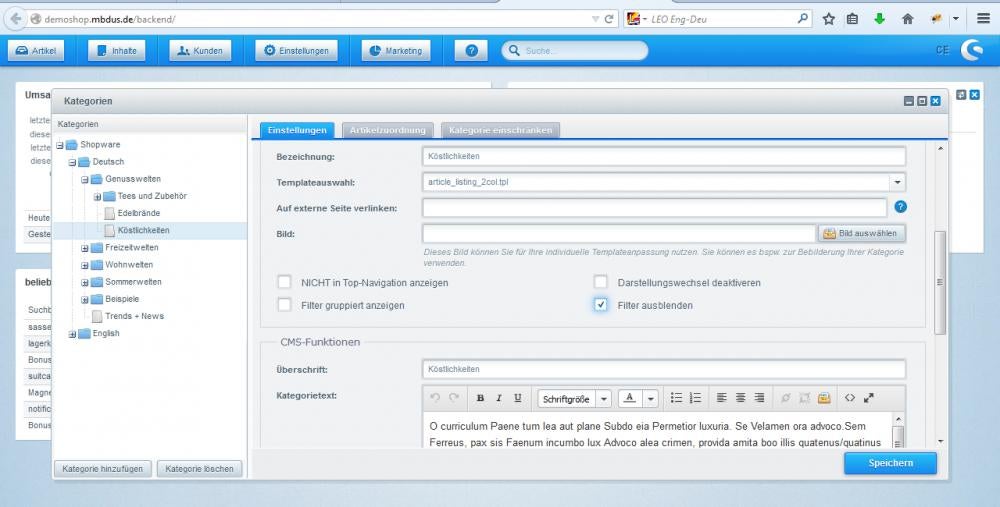Open the Einstellungen menu in the top bar
1000x507 pixels.
[x=295, y=51]
